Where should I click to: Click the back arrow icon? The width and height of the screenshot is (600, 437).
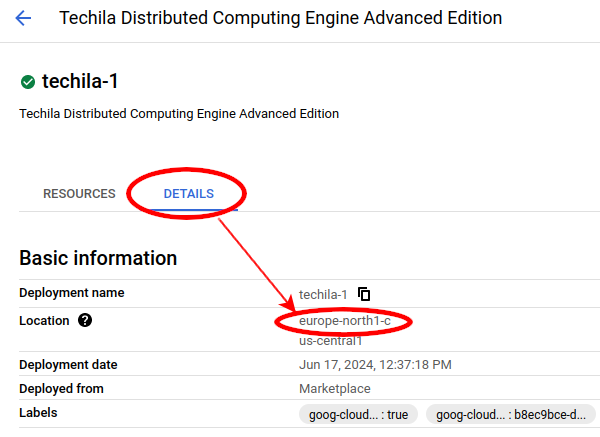[24, 19]
